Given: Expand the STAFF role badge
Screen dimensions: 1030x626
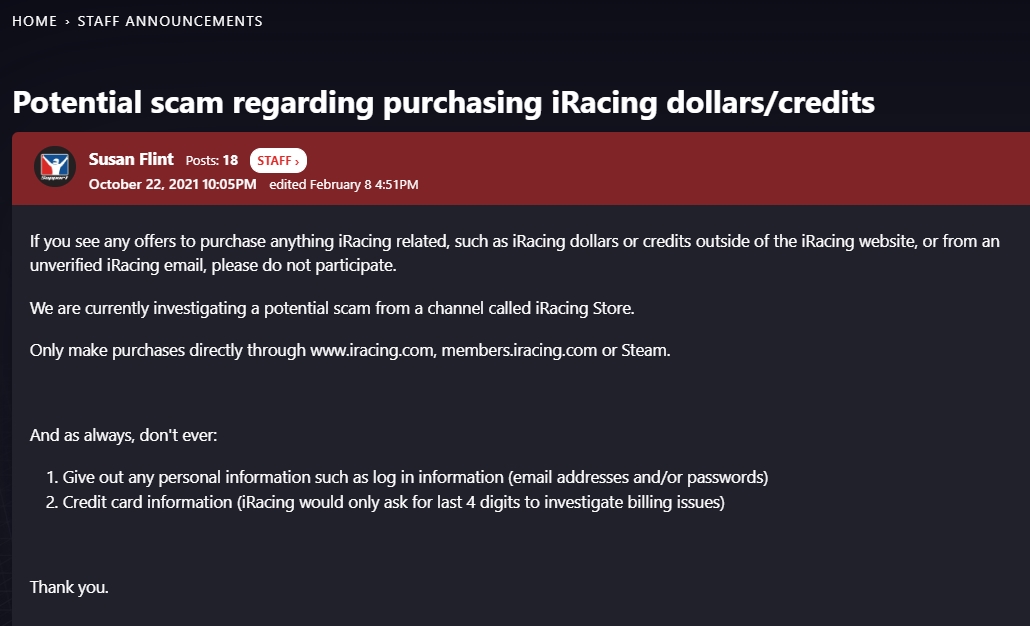Looking at the screenshot, I should pyautogui.click(x=278, y=160).
